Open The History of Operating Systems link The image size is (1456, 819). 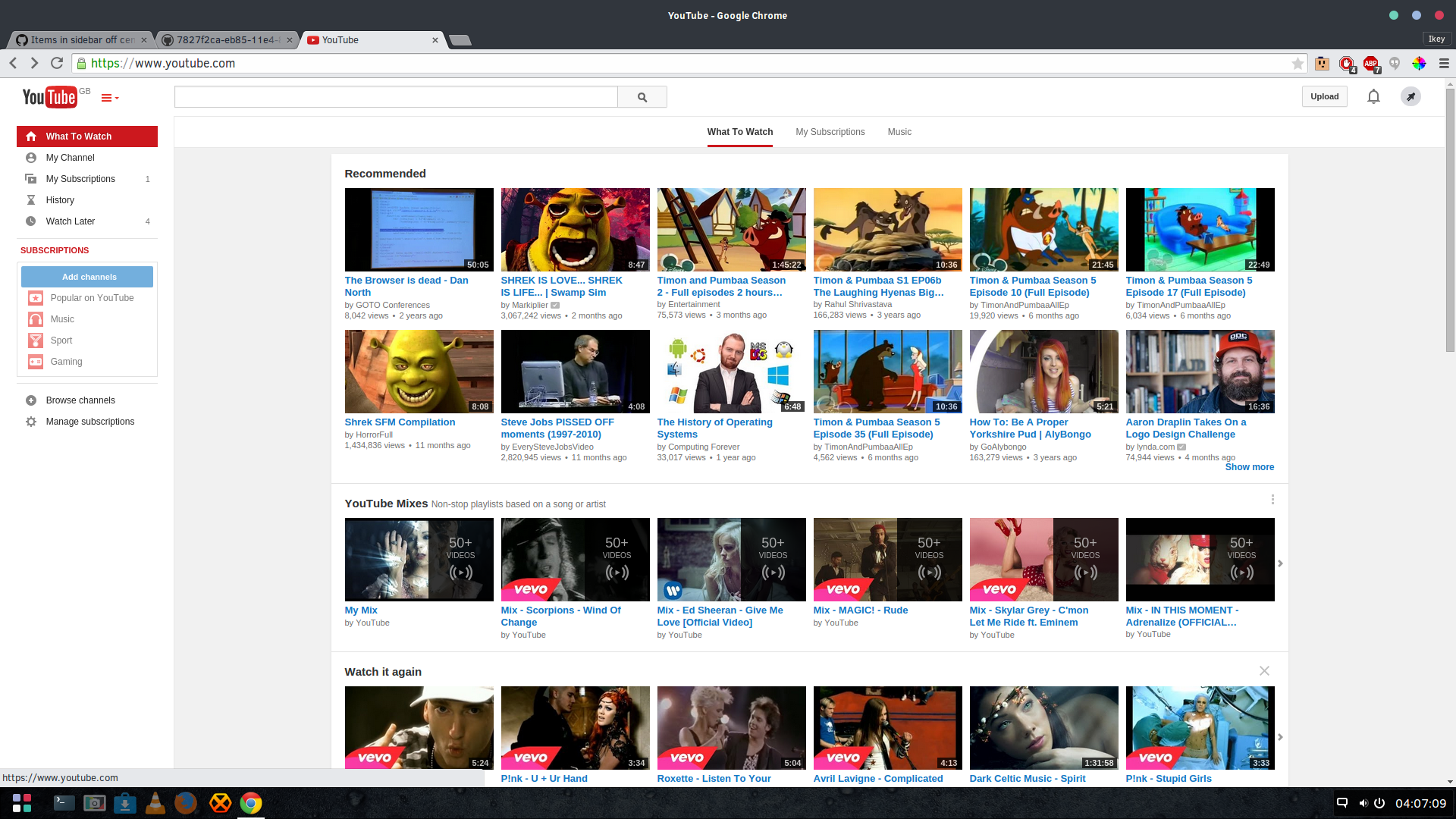714,428
